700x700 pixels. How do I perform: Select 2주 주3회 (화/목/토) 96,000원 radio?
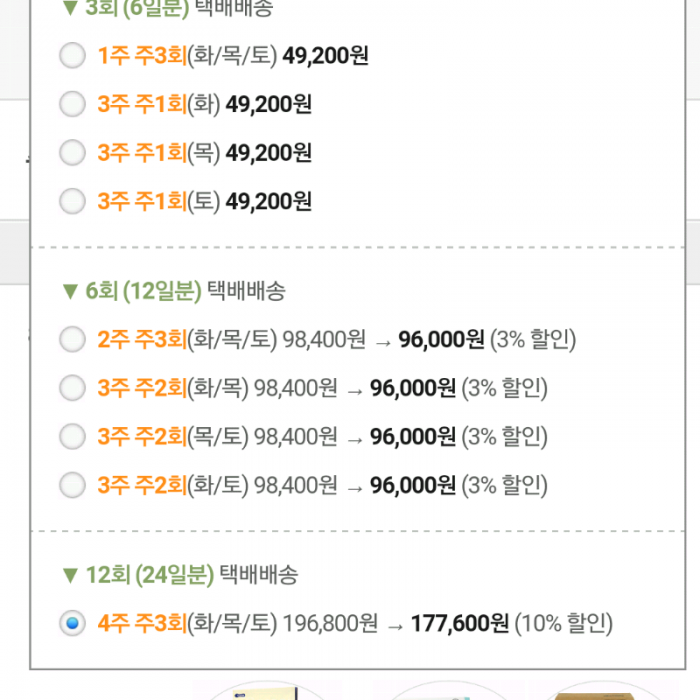point(73,340)
